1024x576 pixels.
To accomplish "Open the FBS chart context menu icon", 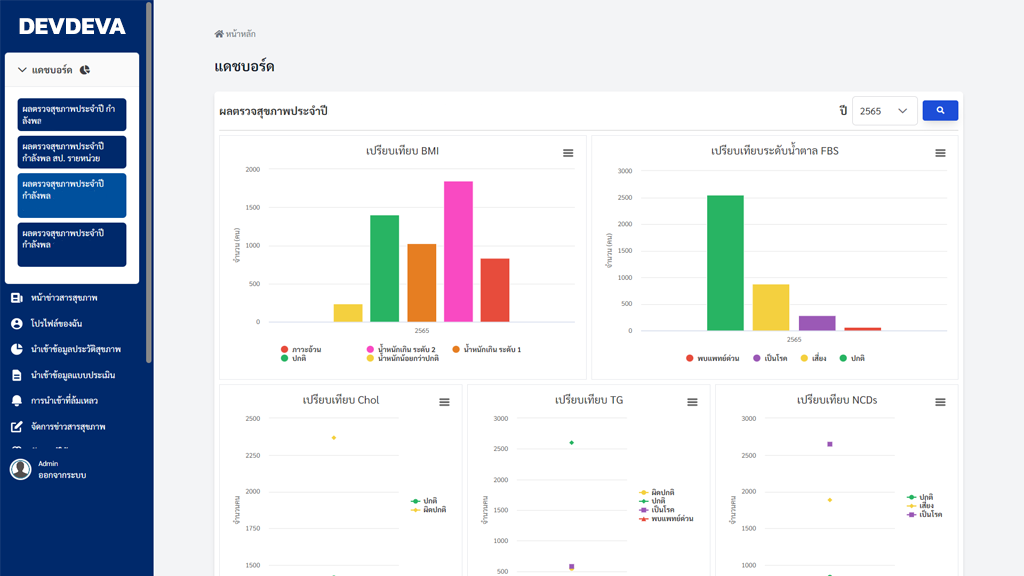I will 940,153.
